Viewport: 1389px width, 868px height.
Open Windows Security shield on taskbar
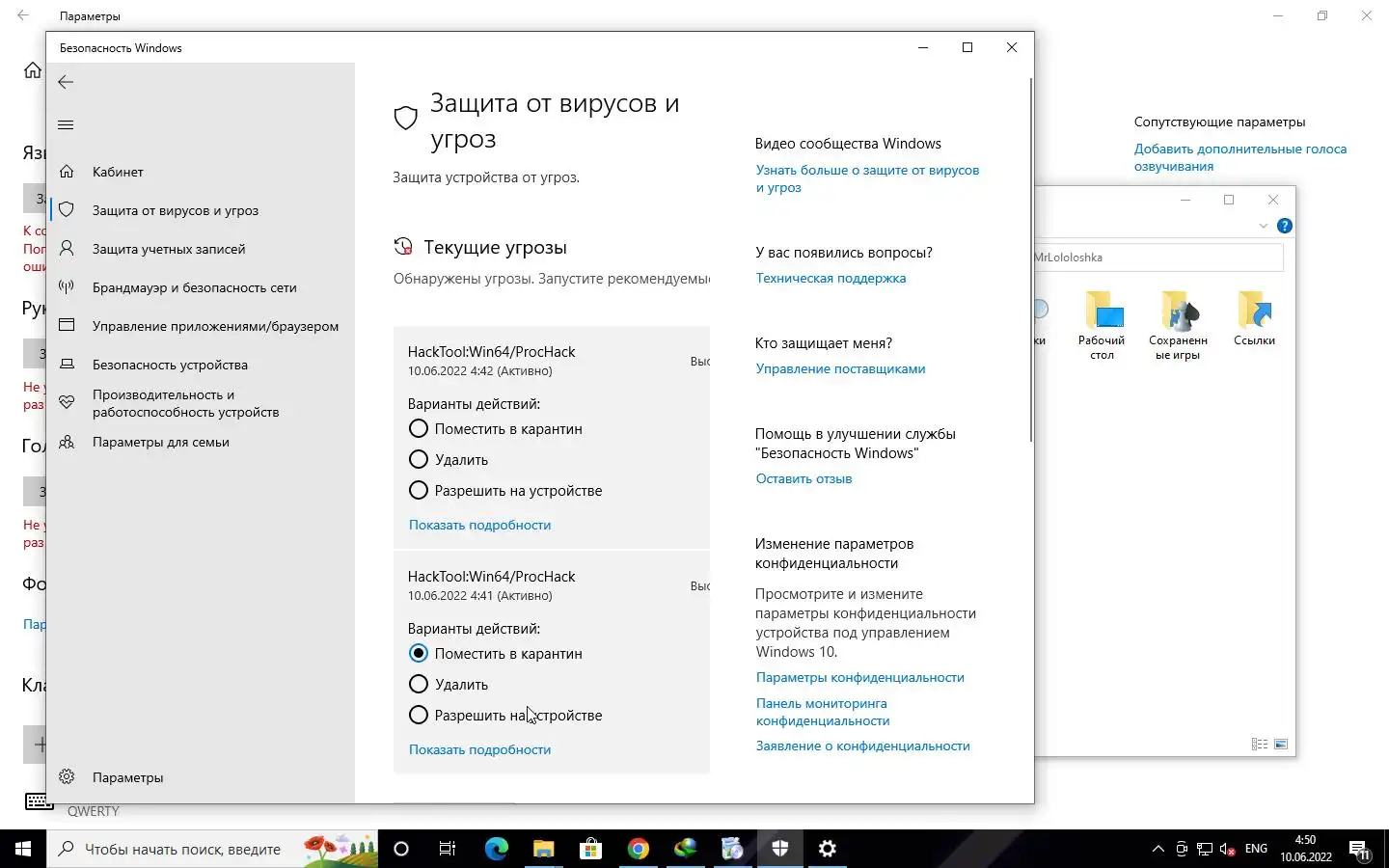point(779,849)
